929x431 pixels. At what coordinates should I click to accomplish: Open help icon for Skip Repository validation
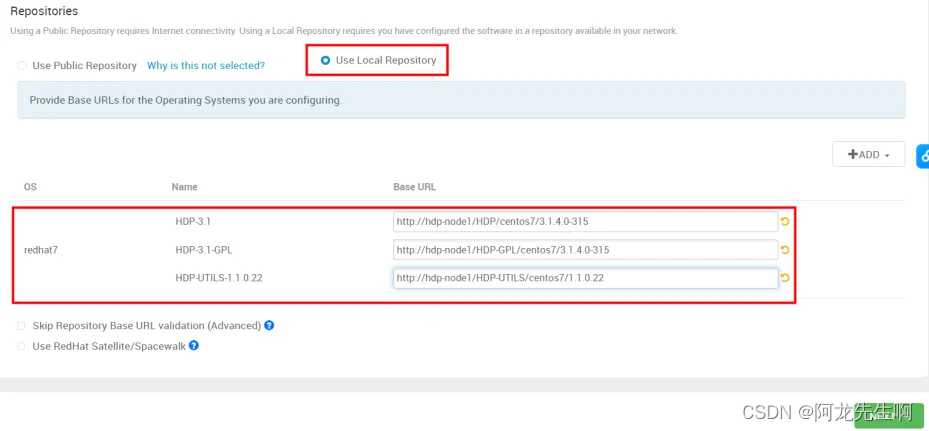pos(269,325)
